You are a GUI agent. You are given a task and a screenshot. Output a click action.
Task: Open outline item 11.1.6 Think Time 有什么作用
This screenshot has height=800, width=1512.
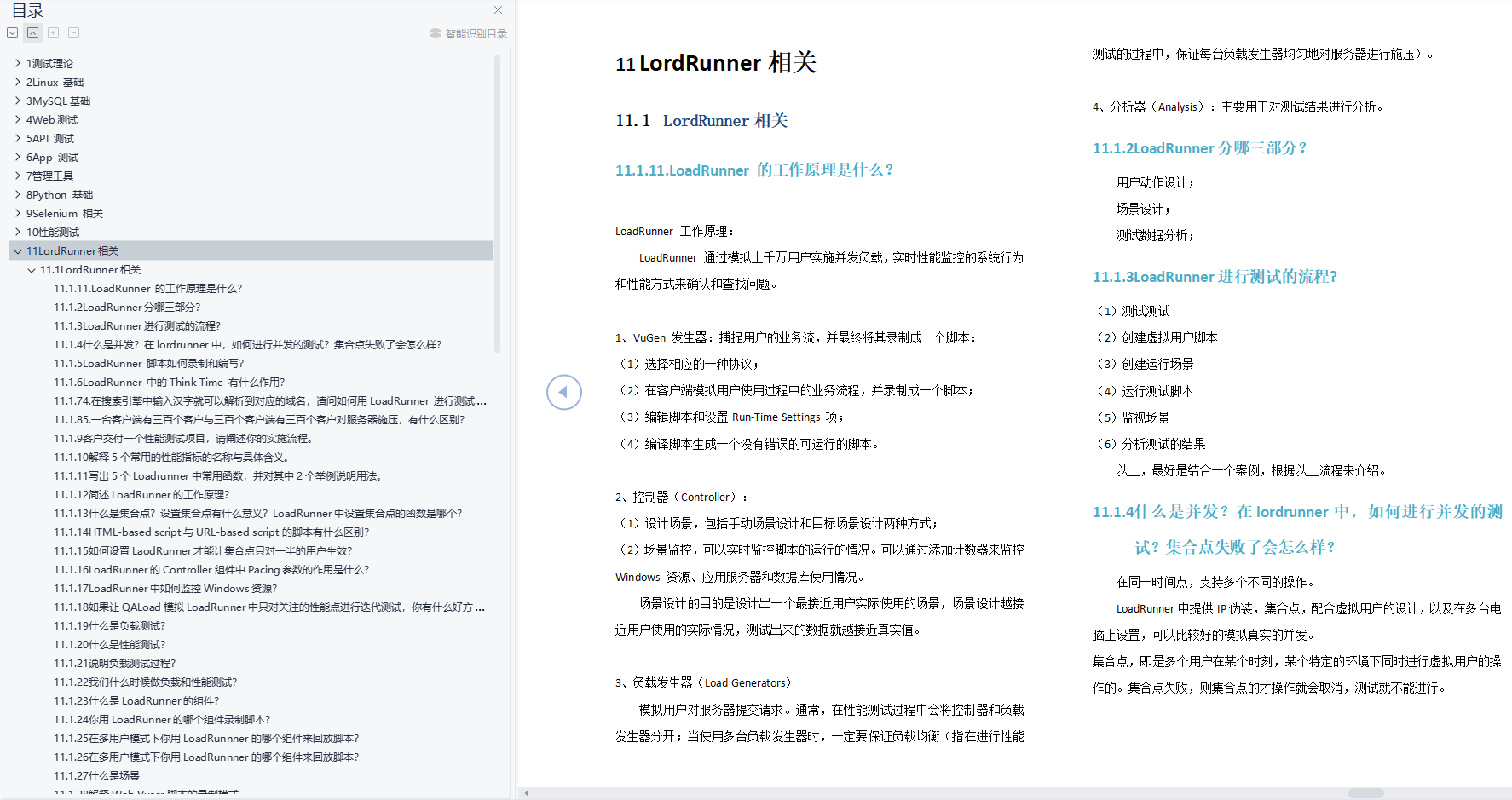coord(170,382)
